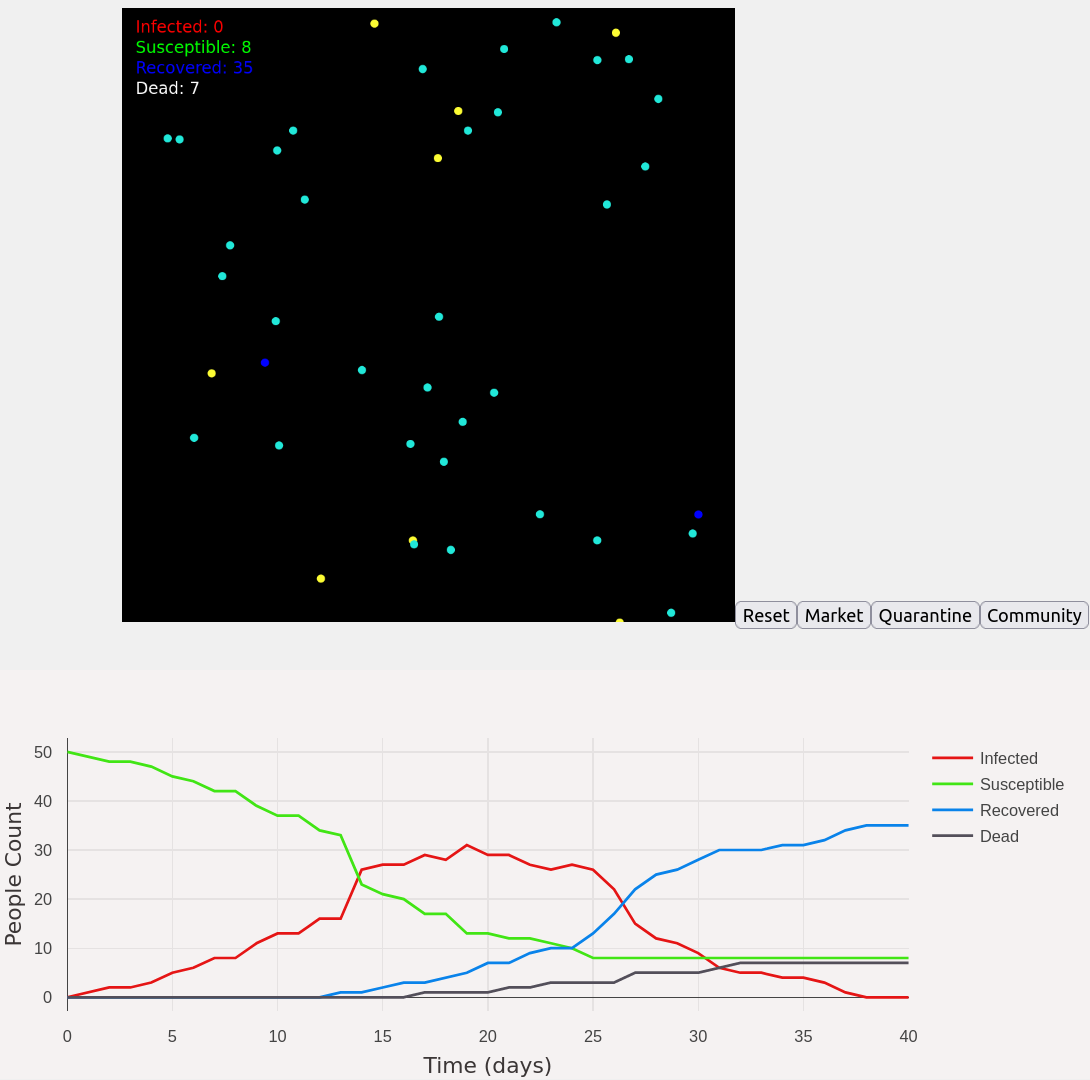Click the blue line swatch in legend
This screenshot has height=1080, width=1090.
952,810
